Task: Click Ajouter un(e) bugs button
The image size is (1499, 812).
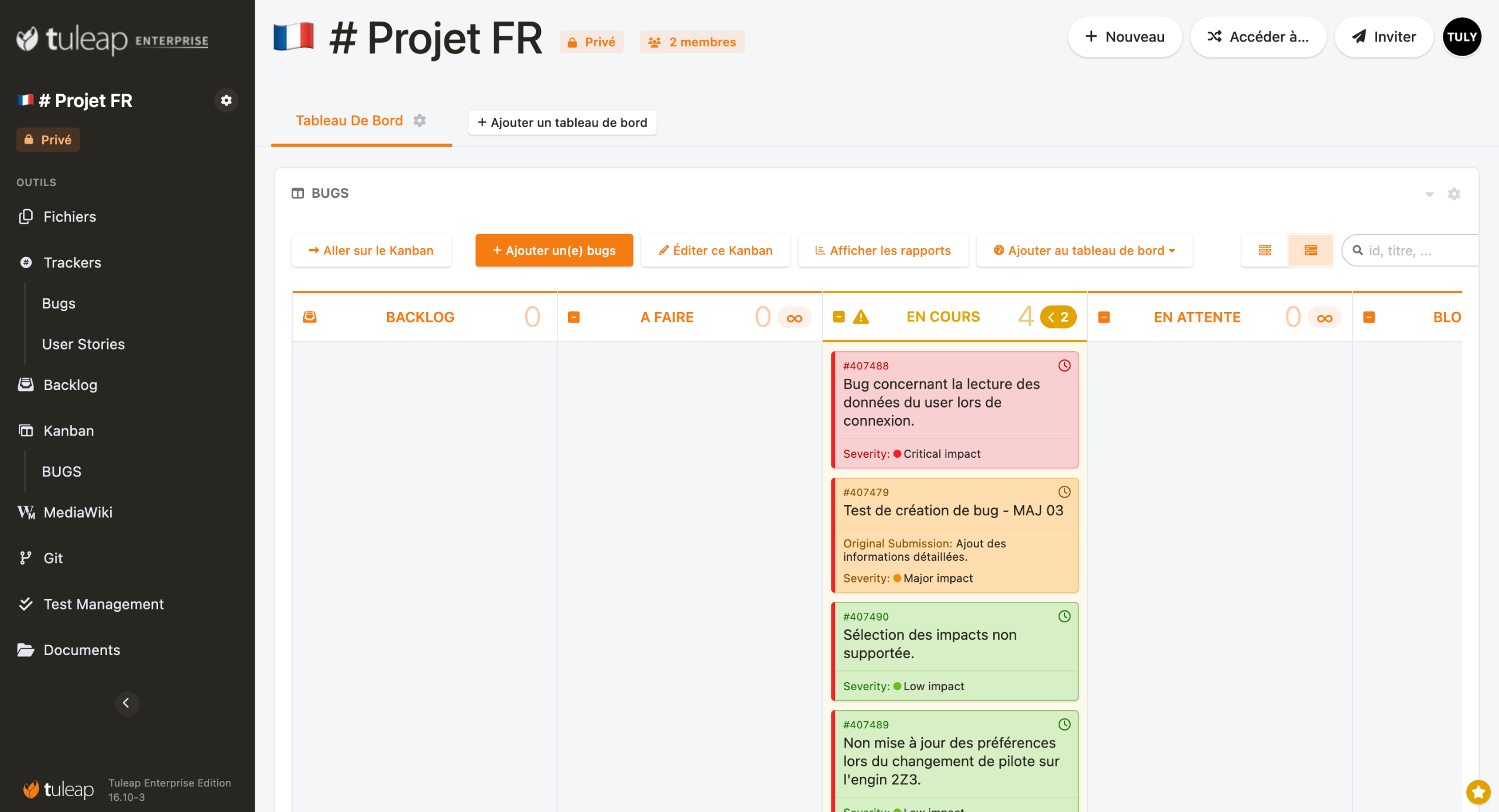Action: click(x=554, y=251)
